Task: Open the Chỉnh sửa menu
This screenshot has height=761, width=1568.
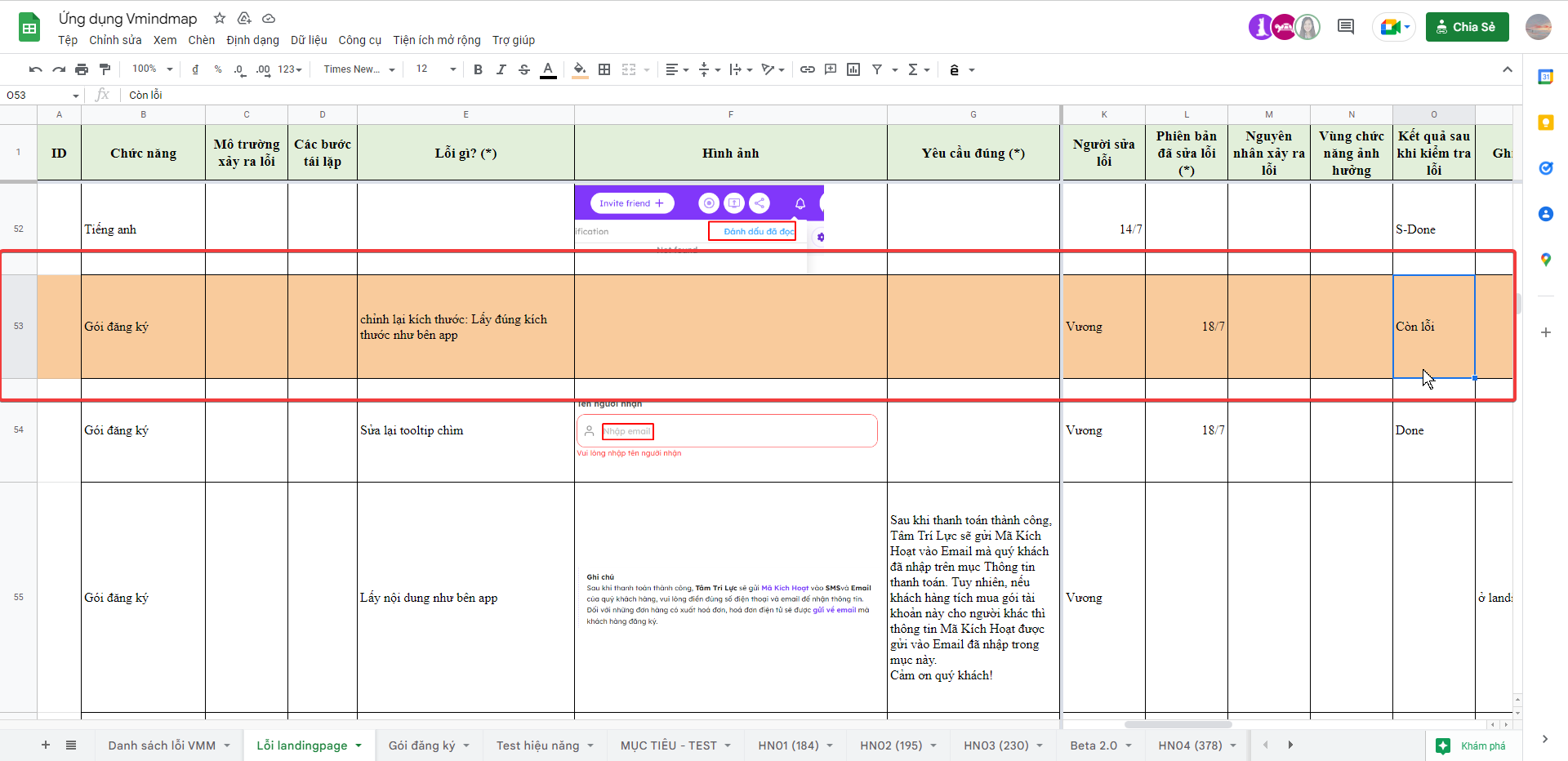Action: 115,40
